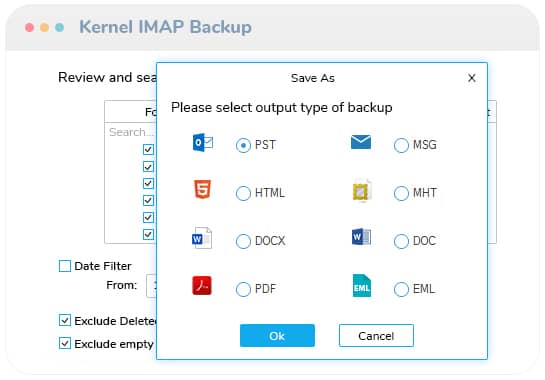The image size is (545, 380).
Task: Confirm with the Ok button
Action: (277, 335)
